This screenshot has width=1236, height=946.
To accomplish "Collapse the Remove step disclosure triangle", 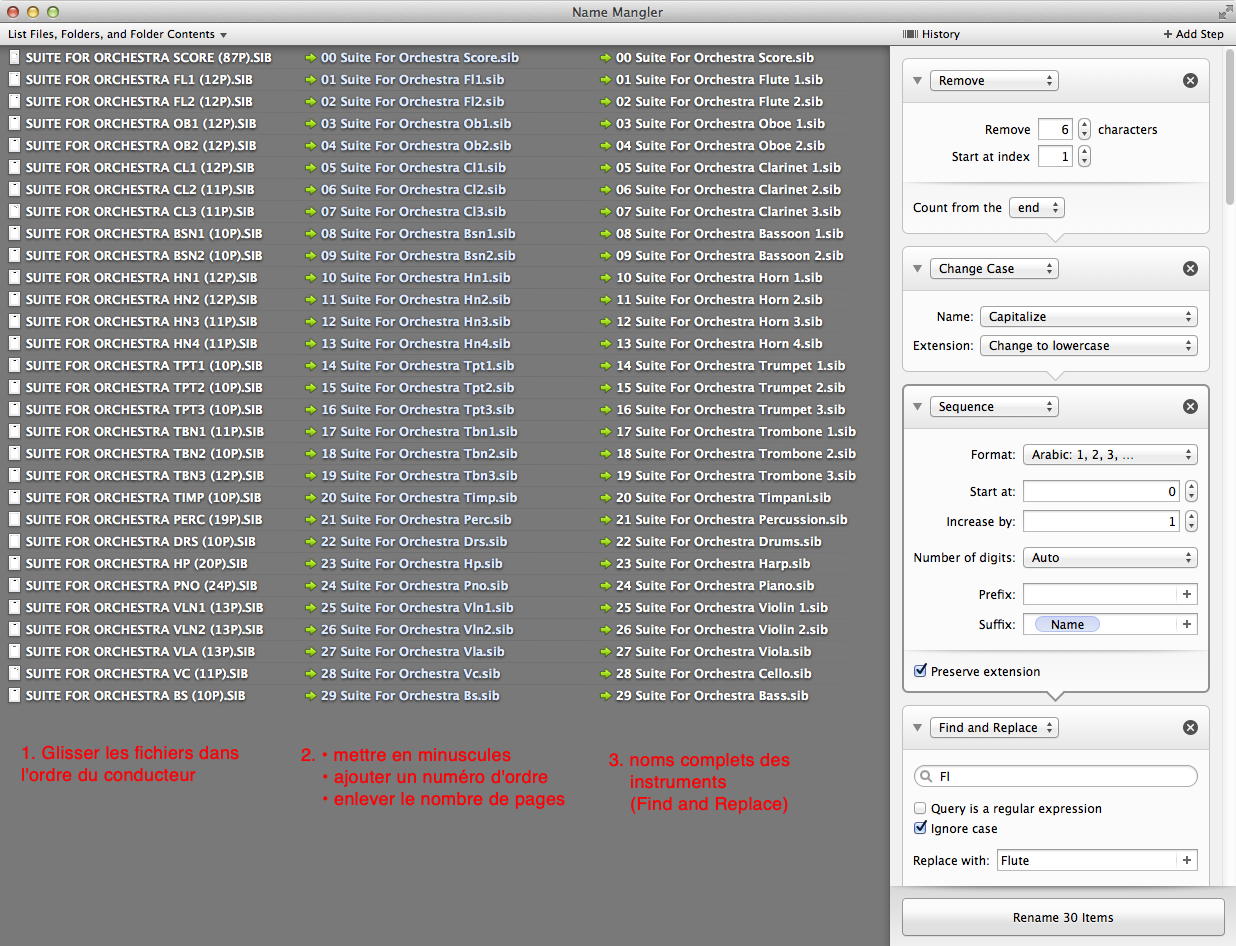I will (x=917, y=81).
